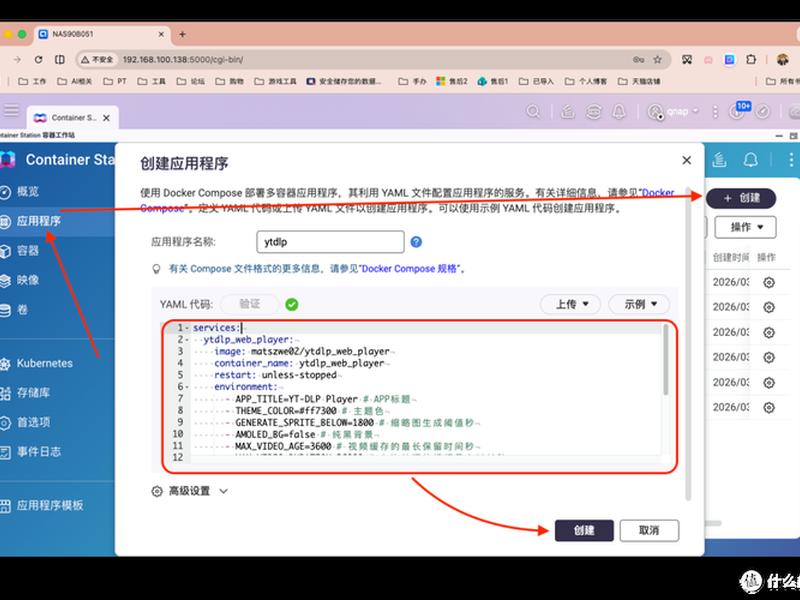Close the 创建应用程序 dialog with X
This screenshot has width=800, height=600.
(x=687, y=160)
